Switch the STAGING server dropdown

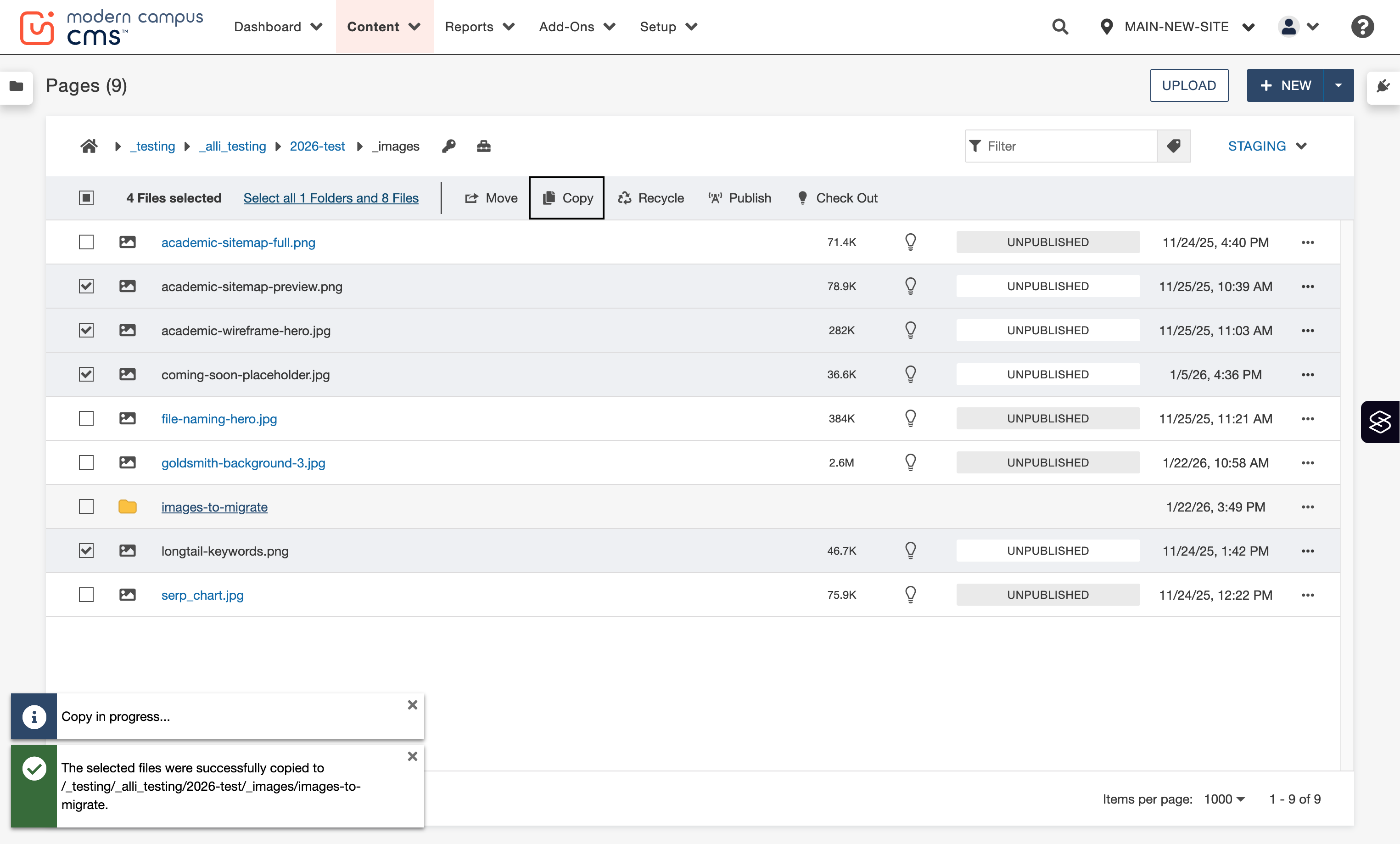point(1268,146)
